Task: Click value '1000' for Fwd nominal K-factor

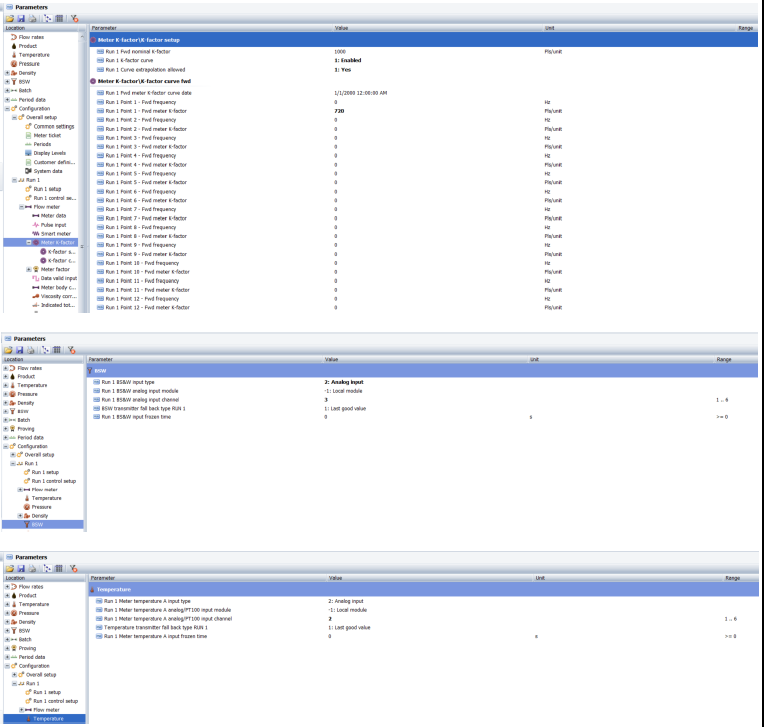Action: point(340,52)
